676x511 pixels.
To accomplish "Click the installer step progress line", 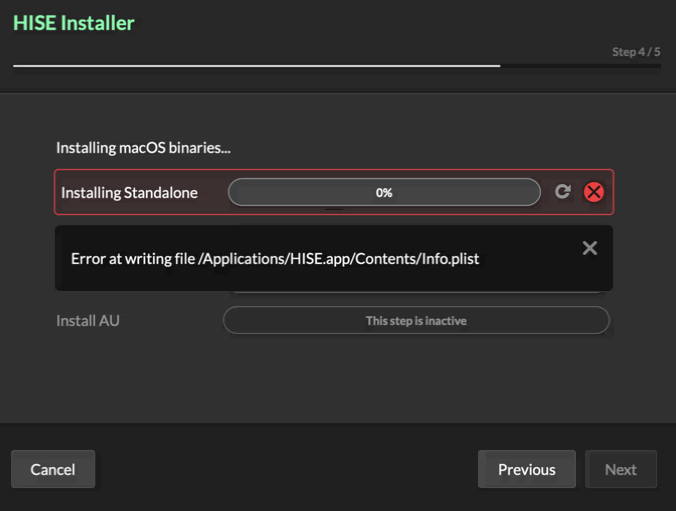I will click(337, 66).
